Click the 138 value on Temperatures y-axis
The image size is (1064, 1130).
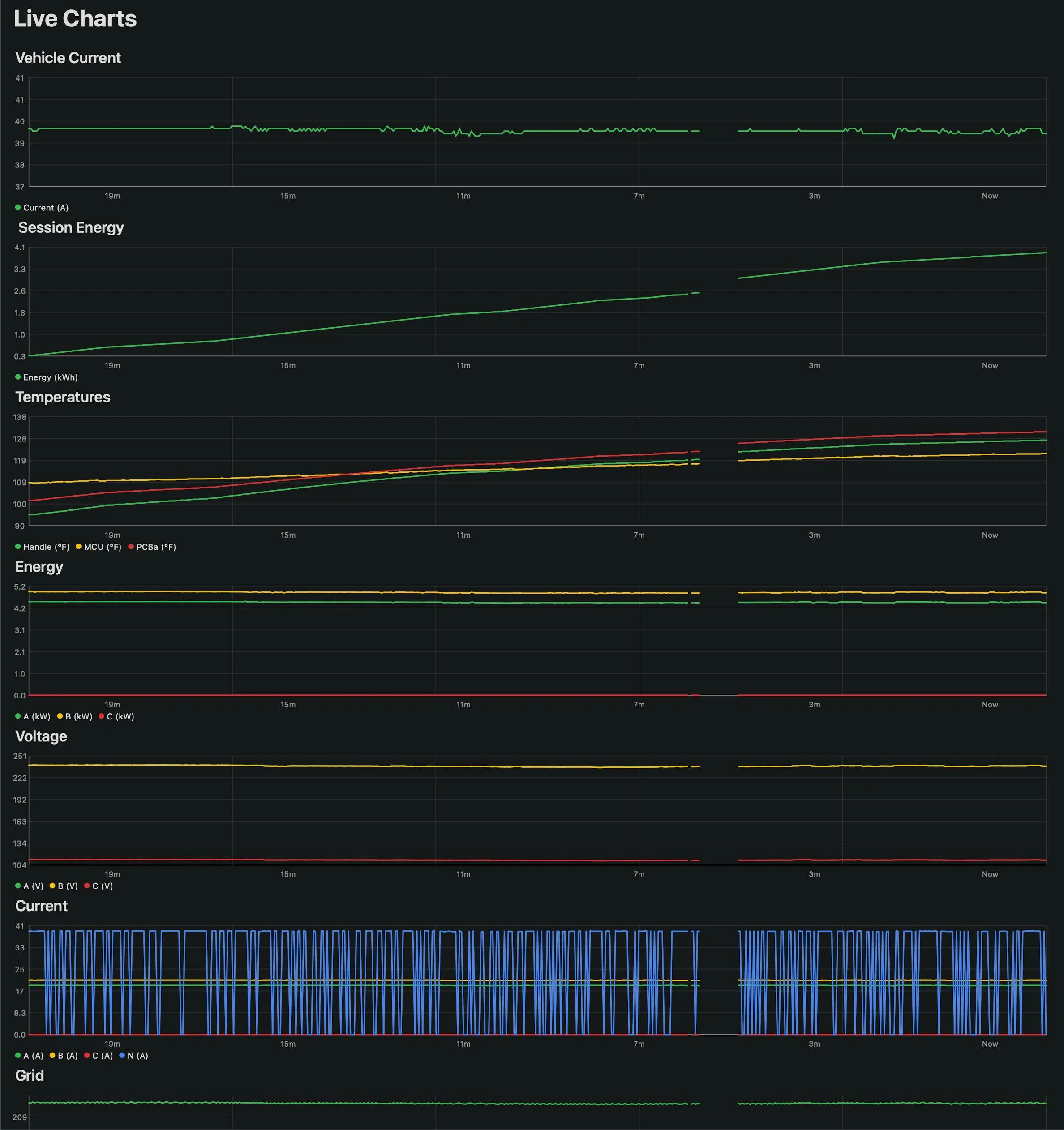20,417
